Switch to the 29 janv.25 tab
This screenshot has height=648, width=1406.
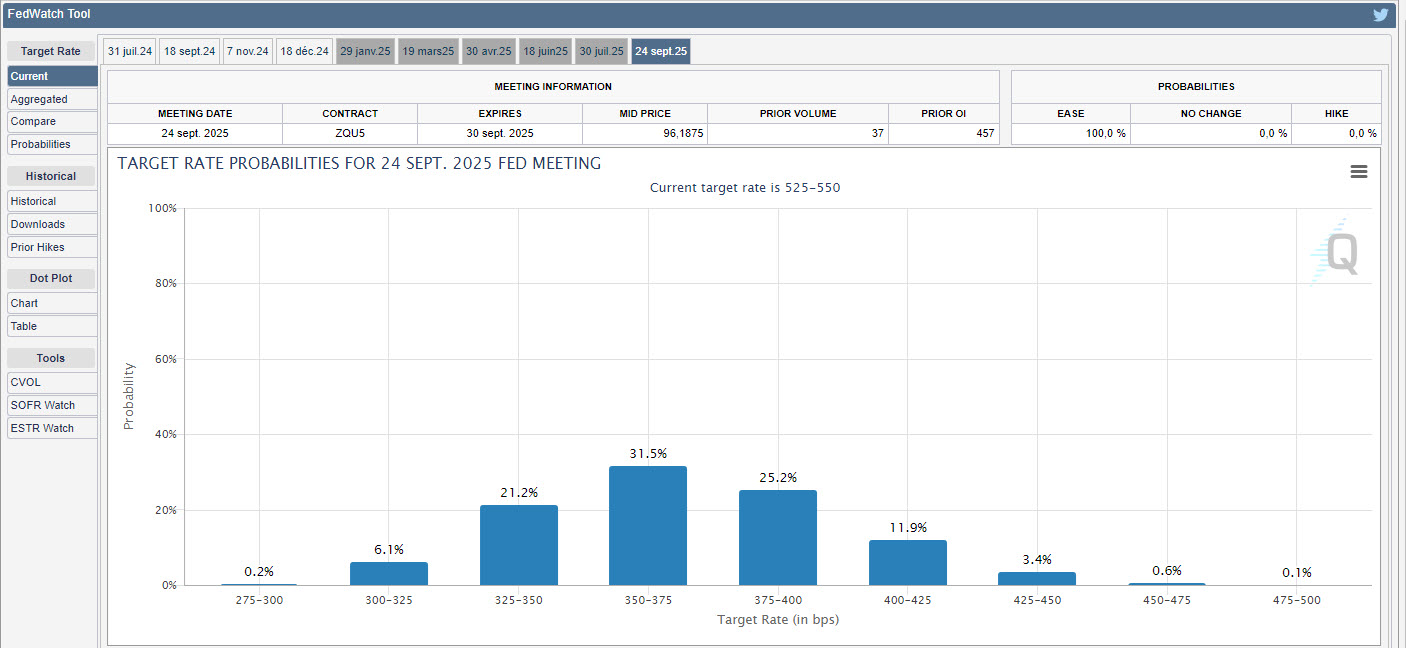[365, 51]
